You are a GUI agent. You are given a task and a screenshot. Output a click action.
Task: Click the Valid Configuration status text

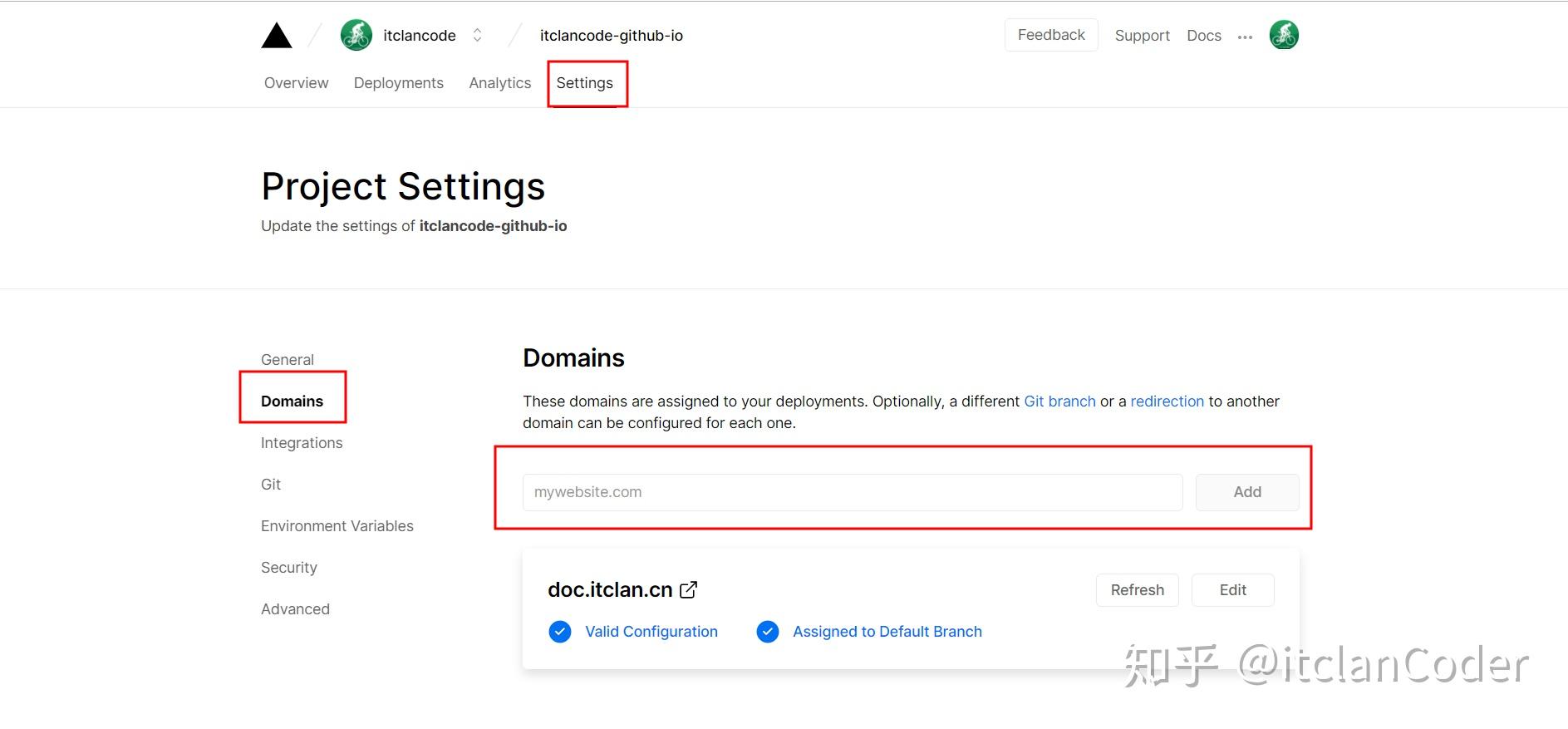click(x=651, y=632)
